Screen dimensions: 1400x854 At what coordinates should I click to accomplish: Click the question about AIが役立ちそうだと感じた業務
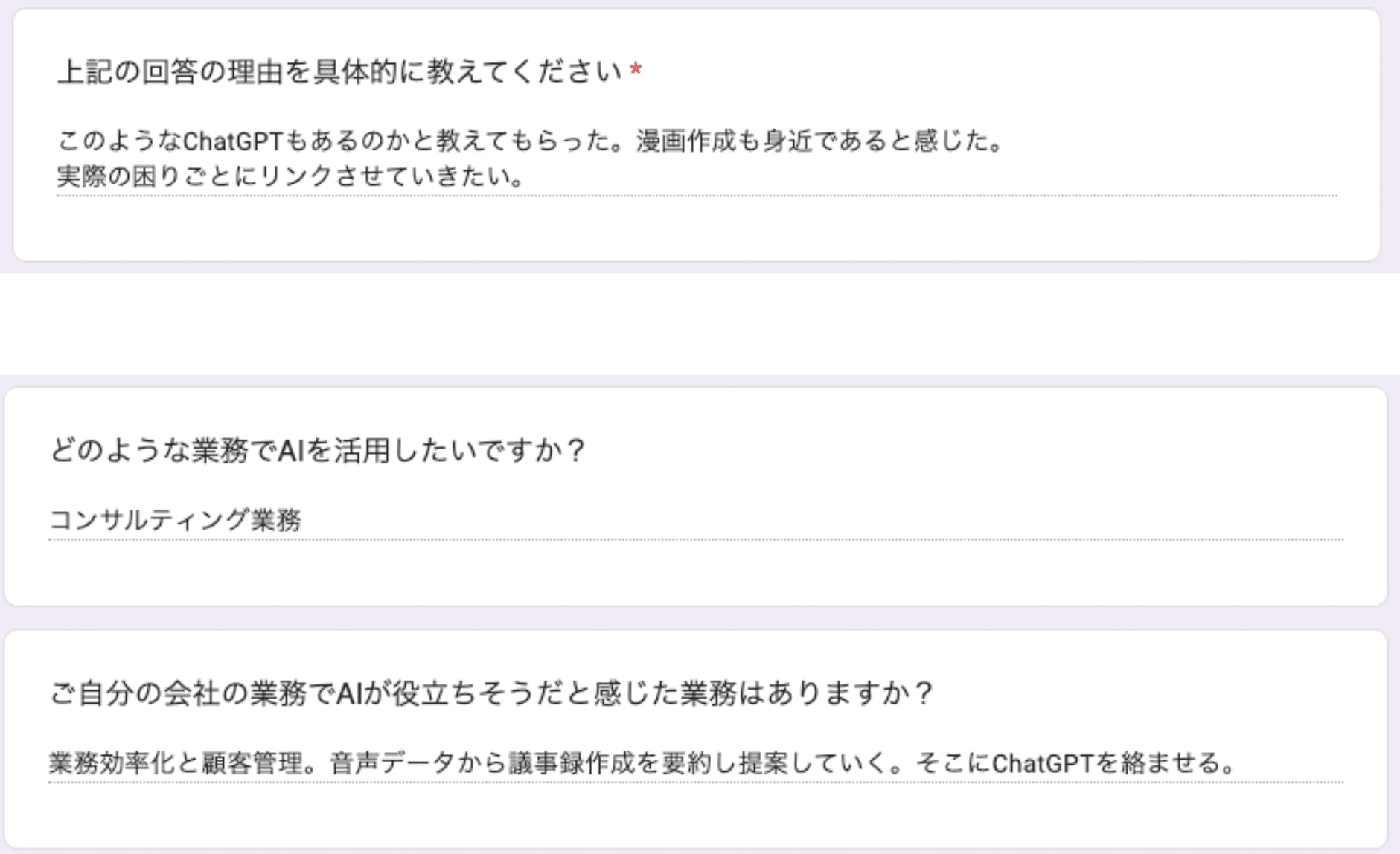click(491, 692)
